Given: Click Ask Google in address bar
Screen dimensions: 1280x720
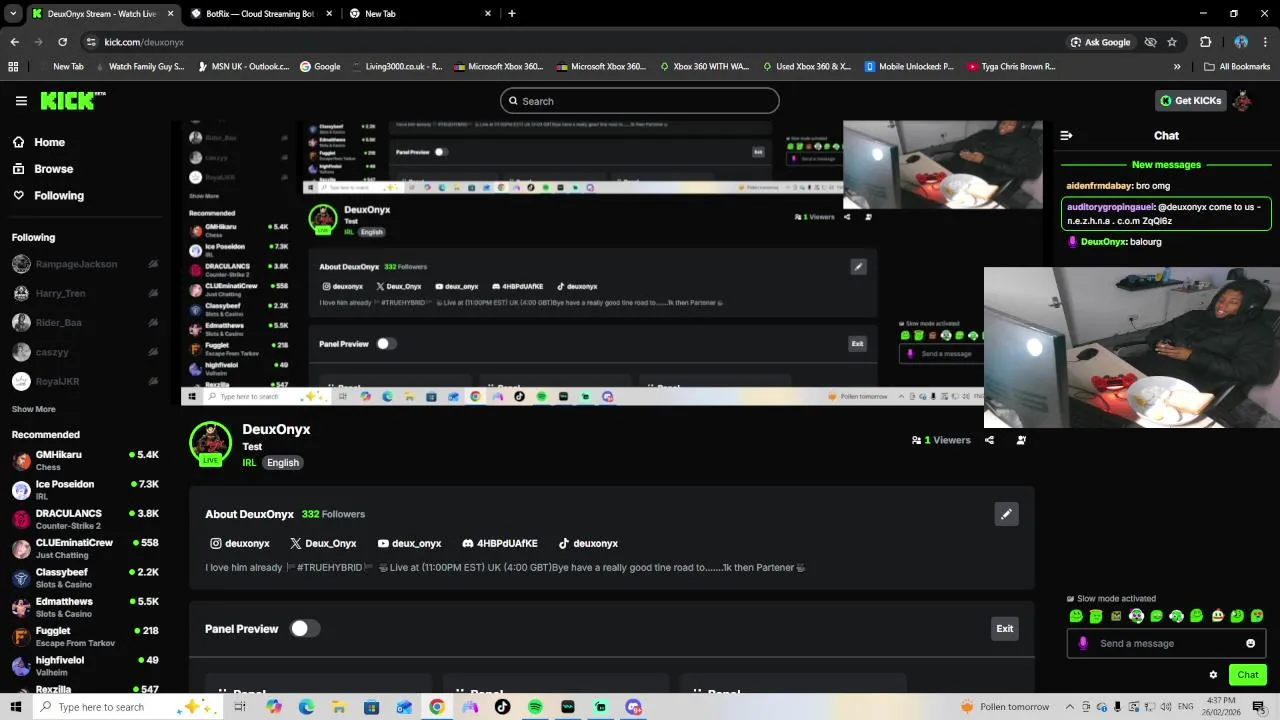Looking at the screenshot, I should click(1100, 42).
